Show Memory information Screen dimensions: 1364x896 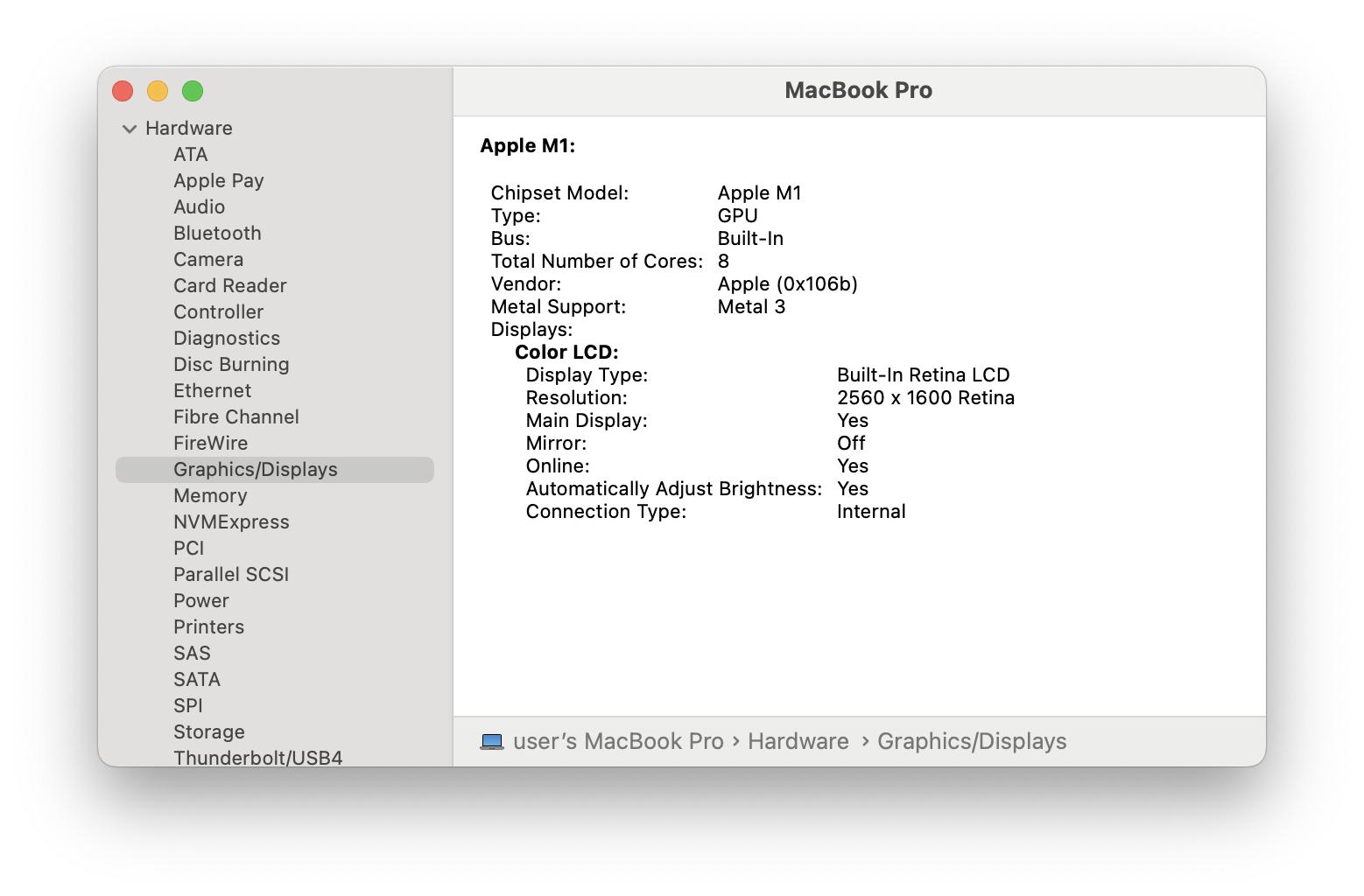coord(210,496)
